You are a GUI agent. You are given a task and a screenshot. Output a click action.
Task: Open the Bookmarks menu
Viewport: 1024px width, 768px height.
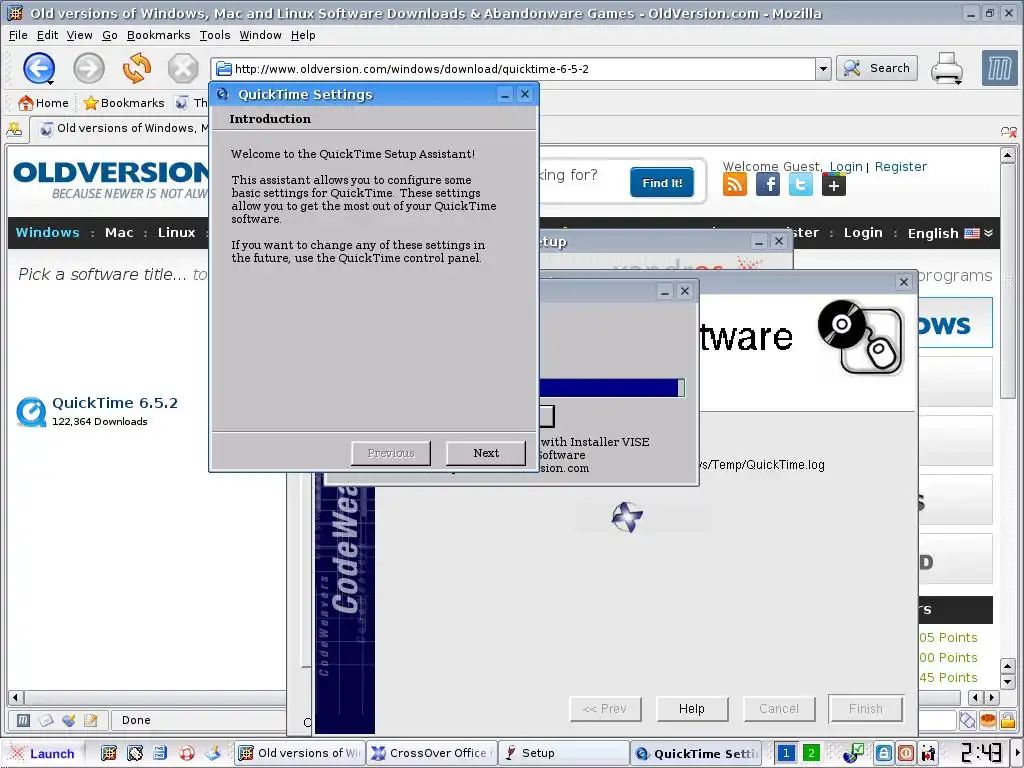pos(159,35)
